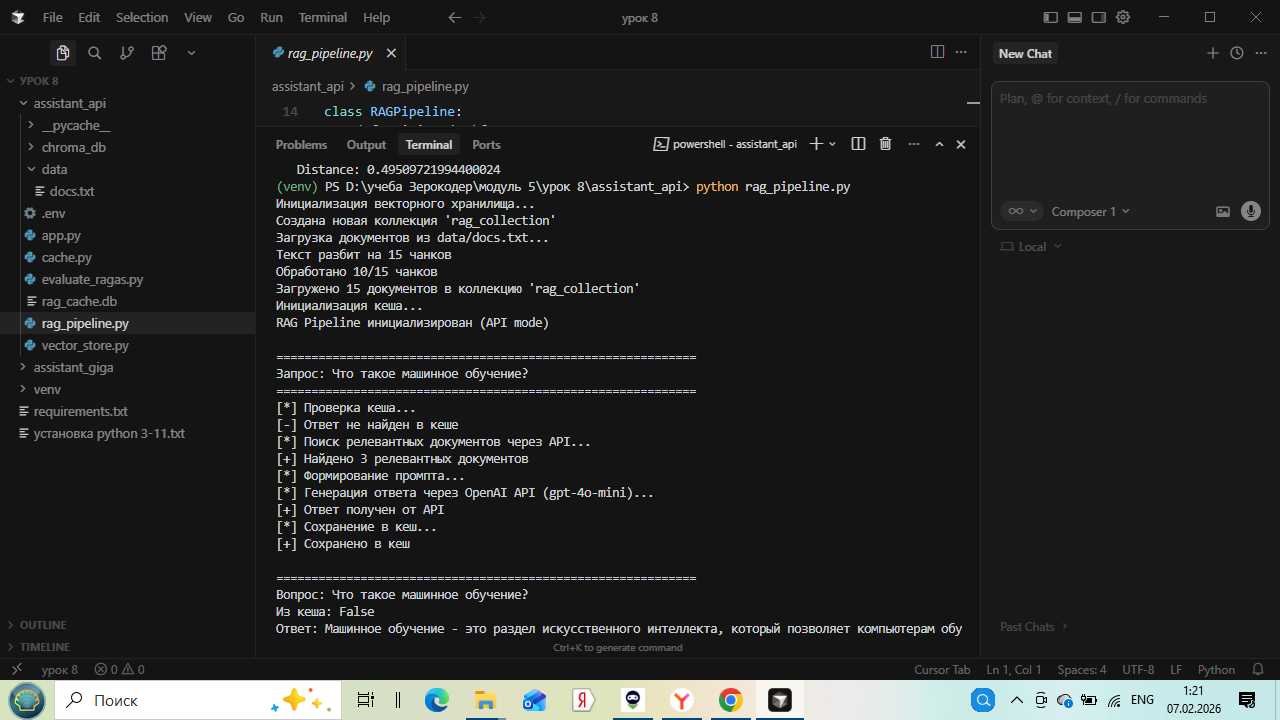The width and height of the screenshot is (1280, 720).
Task: Expand the venv folder
Action: pyautogui.click(x=128, y=389)
